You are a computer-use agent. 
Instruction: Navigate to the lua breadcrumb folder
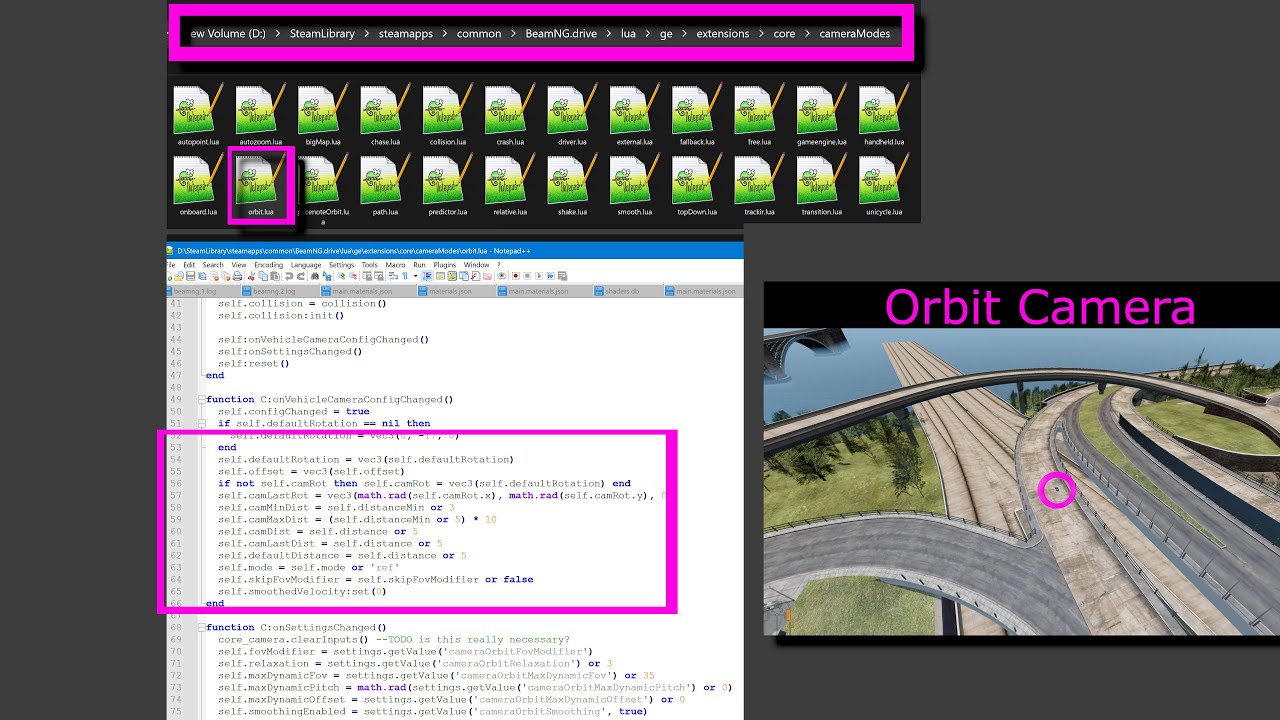point(628,33)
